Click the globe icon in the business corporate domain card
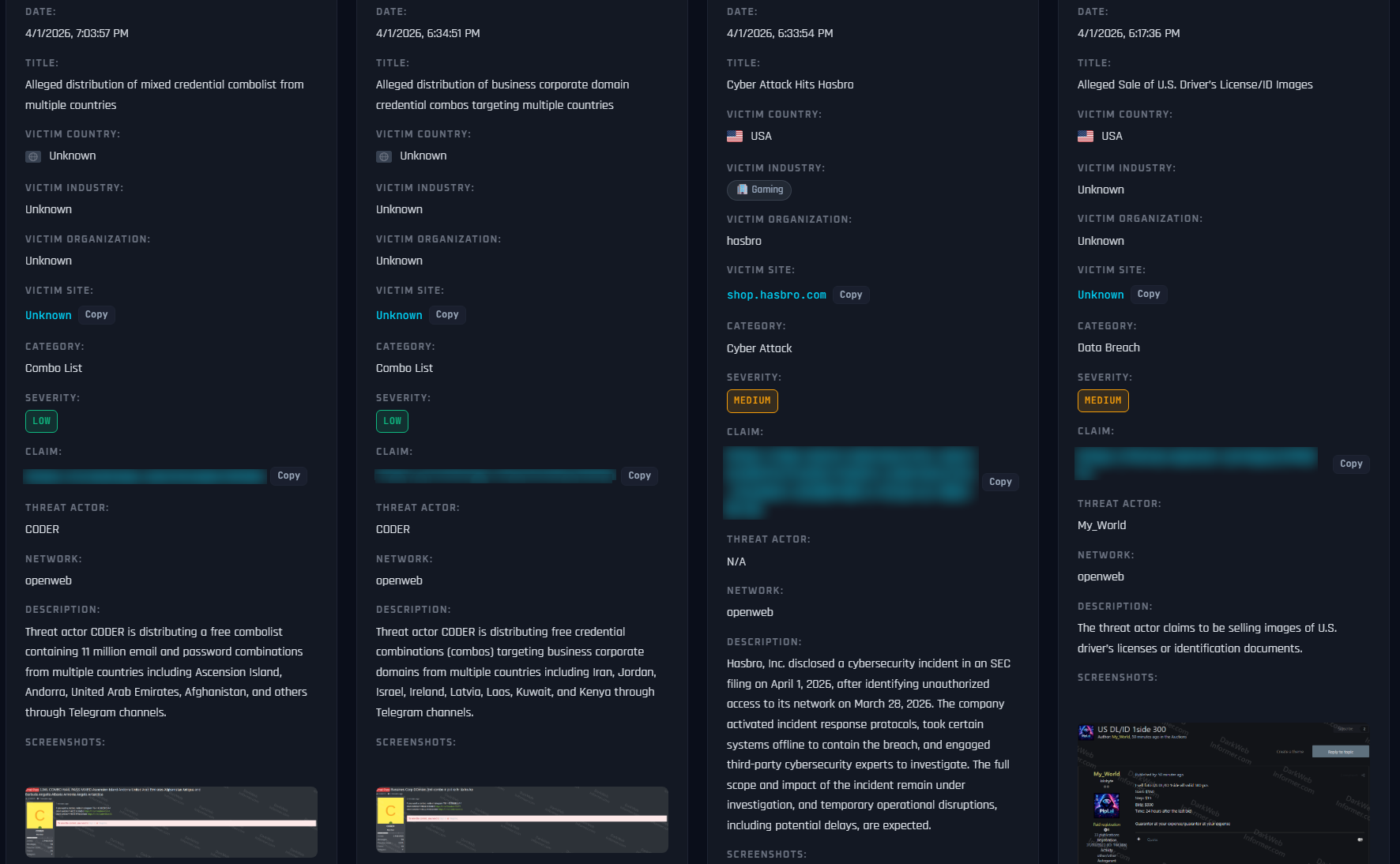This screenshot has width=1400, height=864. pyautogui.click(x=384, y=156)
